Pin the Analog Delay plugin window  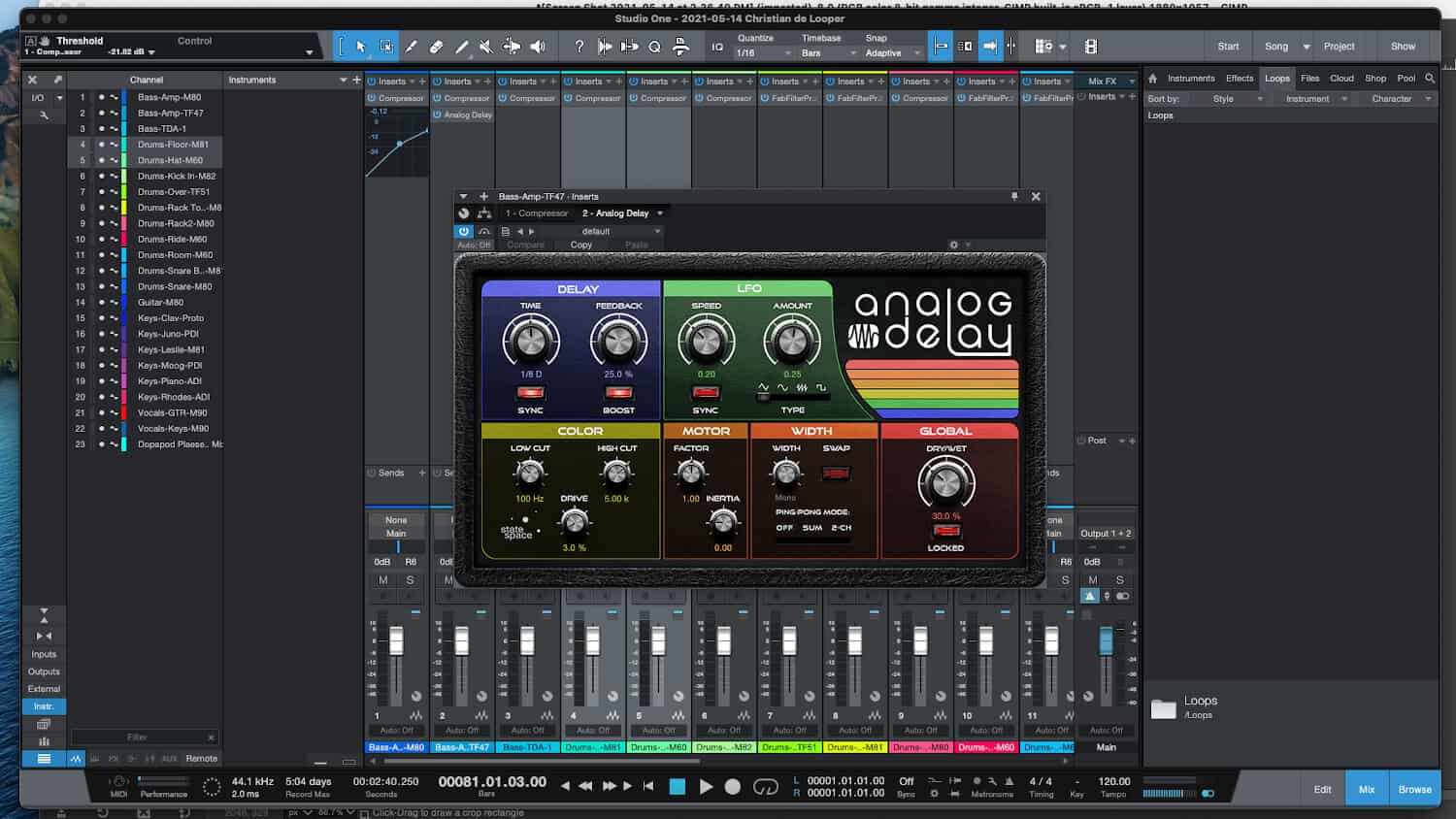[1014, 196]
